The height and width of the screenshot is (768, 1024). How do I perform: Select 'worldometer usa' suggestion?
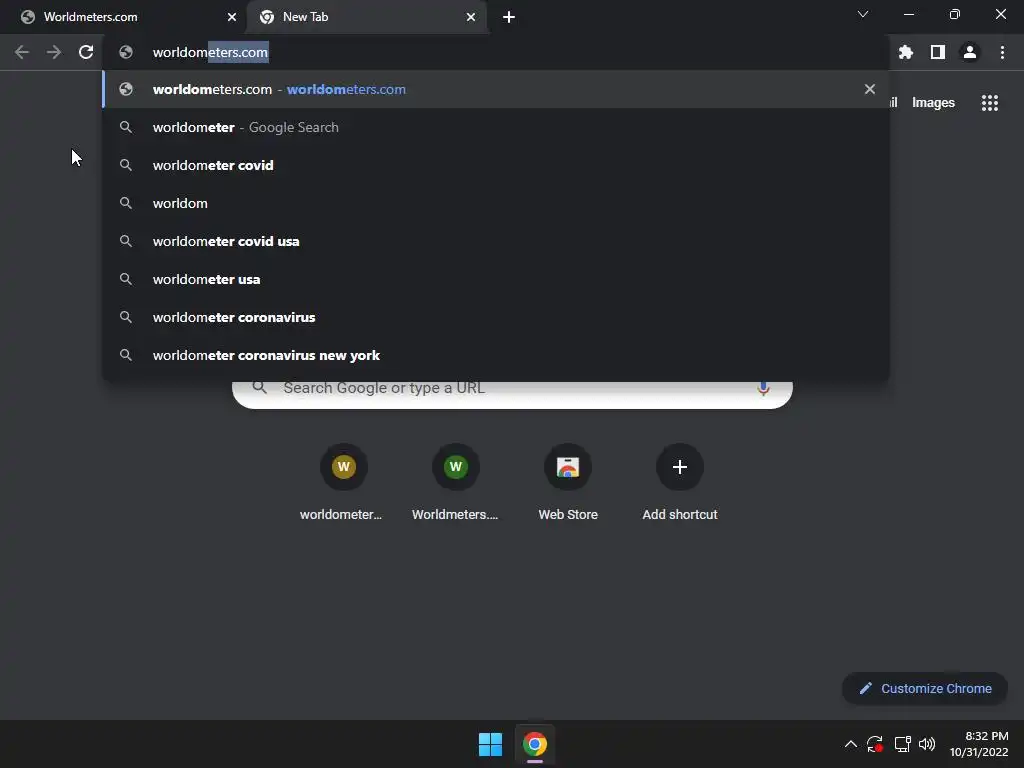(x=496, y=279)
